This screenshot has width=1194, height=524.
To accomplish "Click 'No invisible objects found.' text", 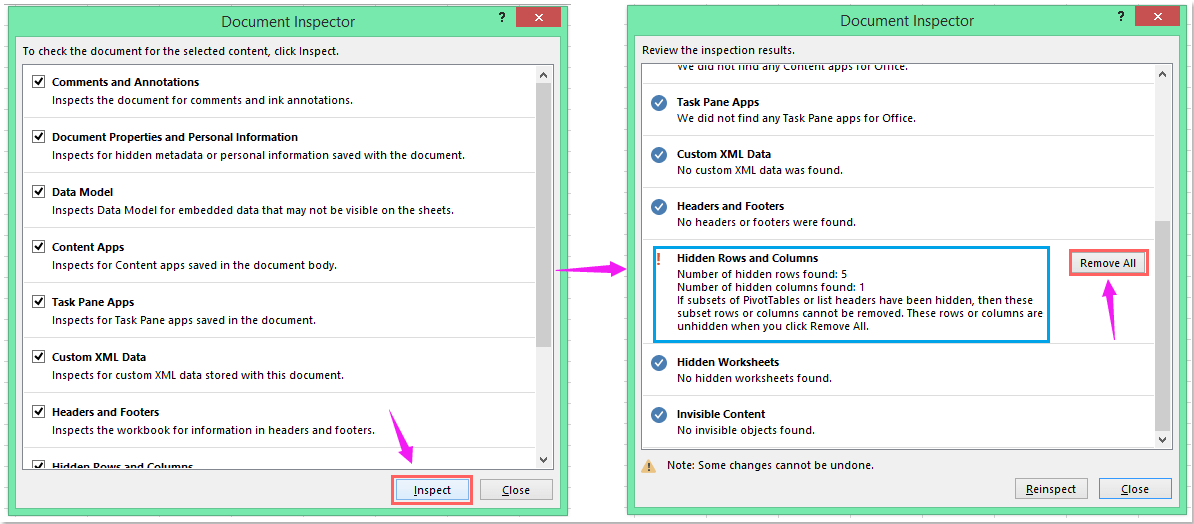I will click(x=745, y=430).
